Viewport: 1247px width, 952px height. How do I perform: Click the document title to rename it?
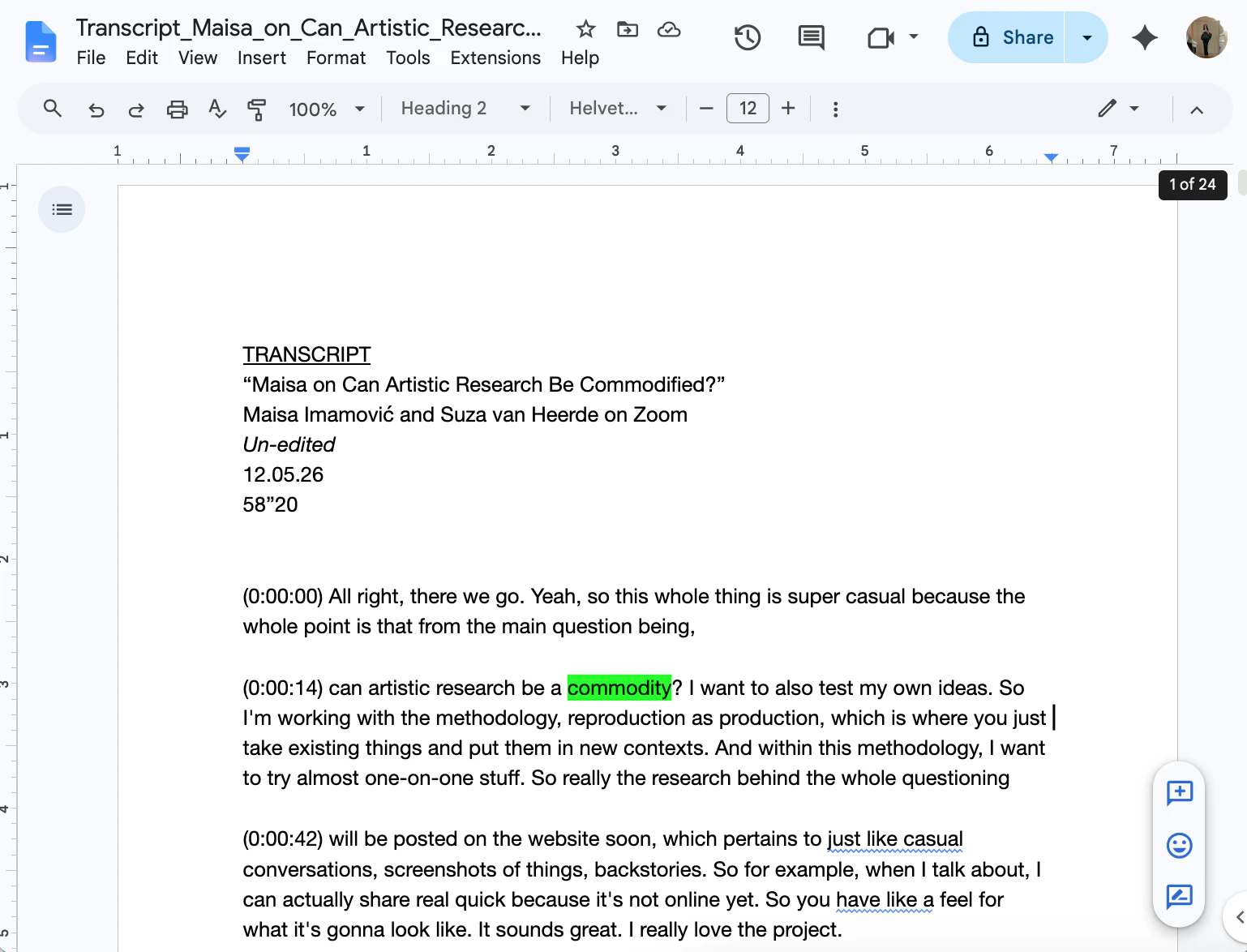[308, 28]
